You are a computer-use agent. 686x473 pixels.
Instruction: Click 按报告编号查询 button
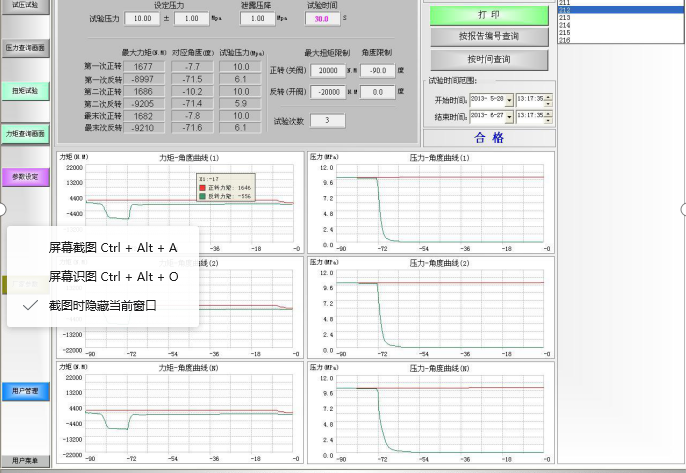pos(489,37)
